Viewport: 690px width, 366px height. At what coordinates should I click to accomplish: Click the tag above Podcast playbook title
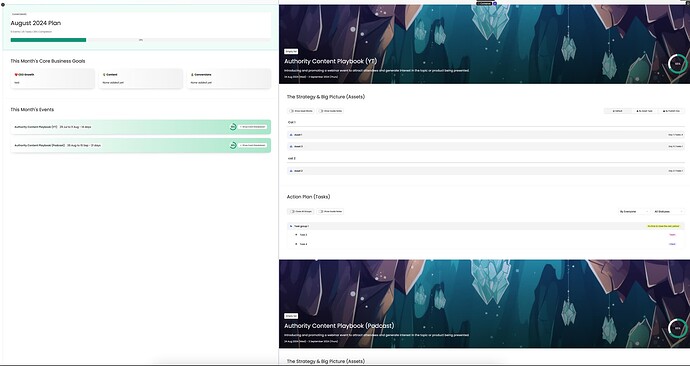tap(291, 316)
